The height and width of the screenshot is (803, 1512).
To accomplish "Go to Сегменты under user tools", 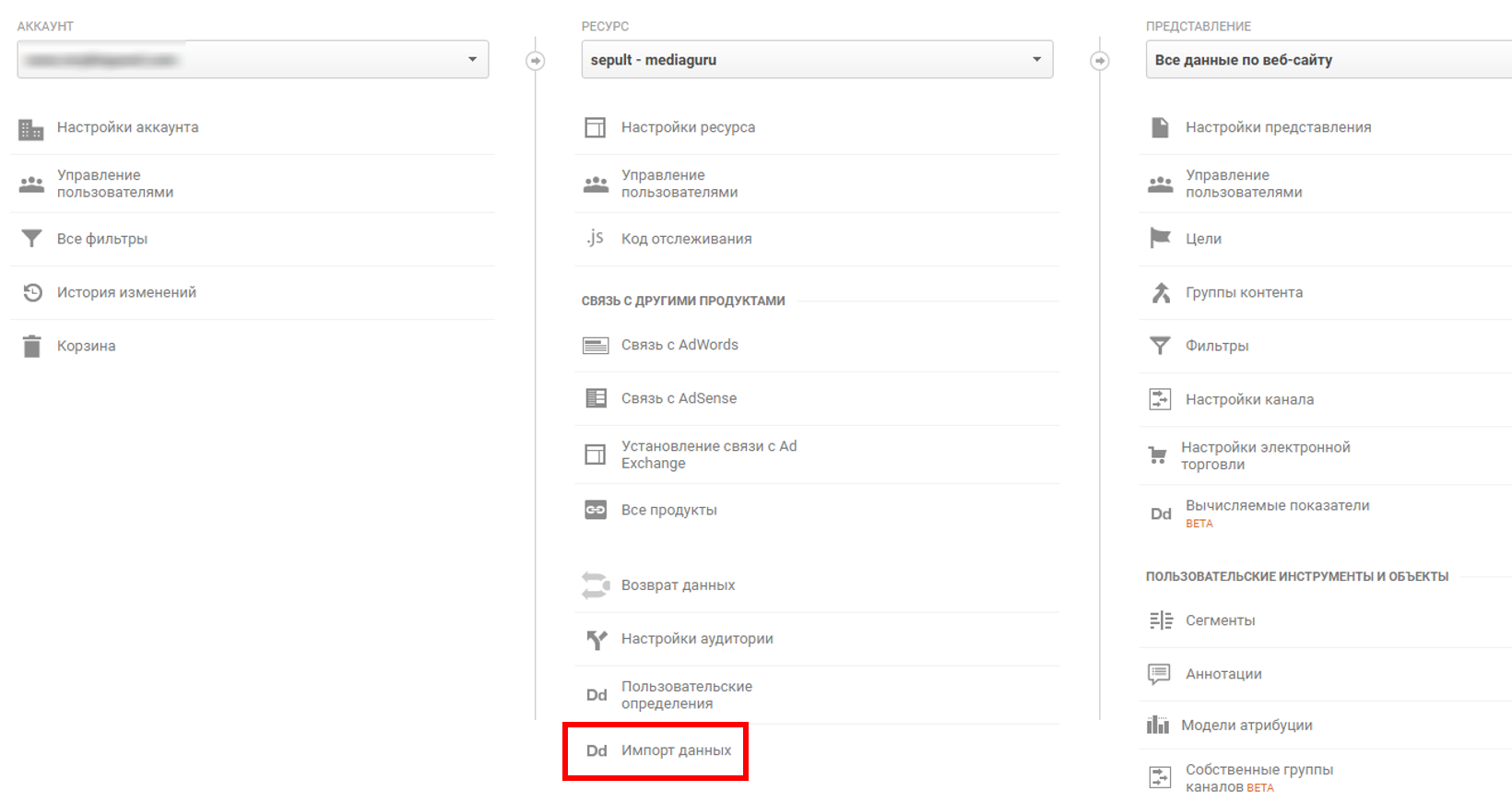I will point(1220,620).
